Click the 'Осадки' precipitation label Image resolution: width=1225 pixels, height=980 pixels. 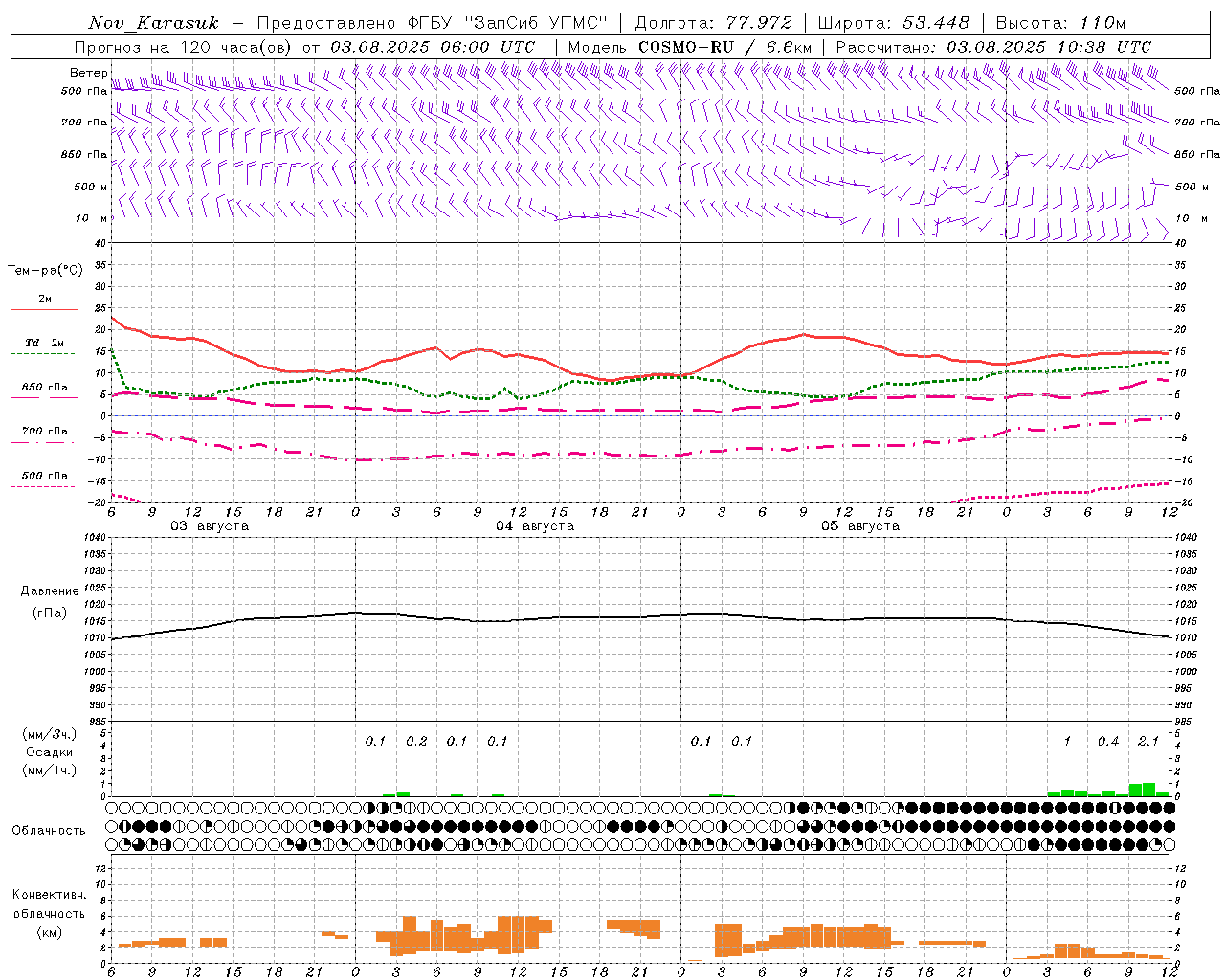pos(49,752)
